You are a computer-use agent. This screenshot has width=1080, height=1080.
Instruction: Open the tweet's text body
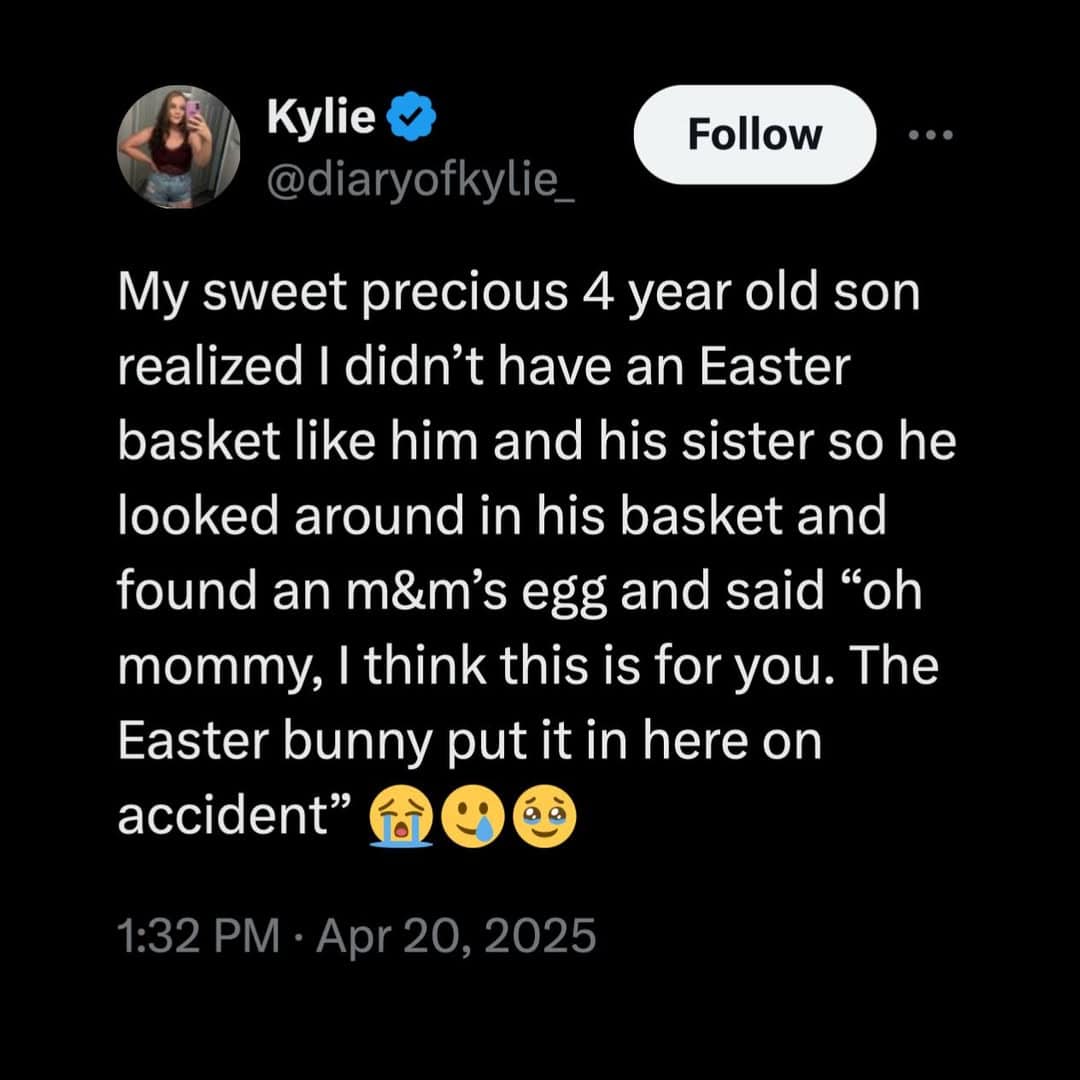(530, 550)
